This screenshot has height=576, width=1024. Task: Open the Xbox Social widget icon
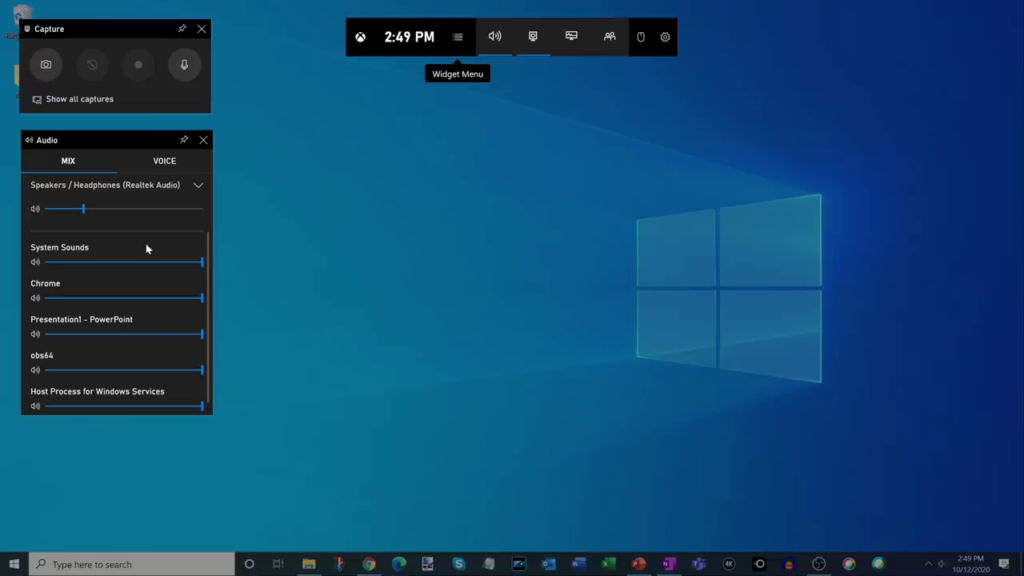pyautogui.click(x=609, y=37)
